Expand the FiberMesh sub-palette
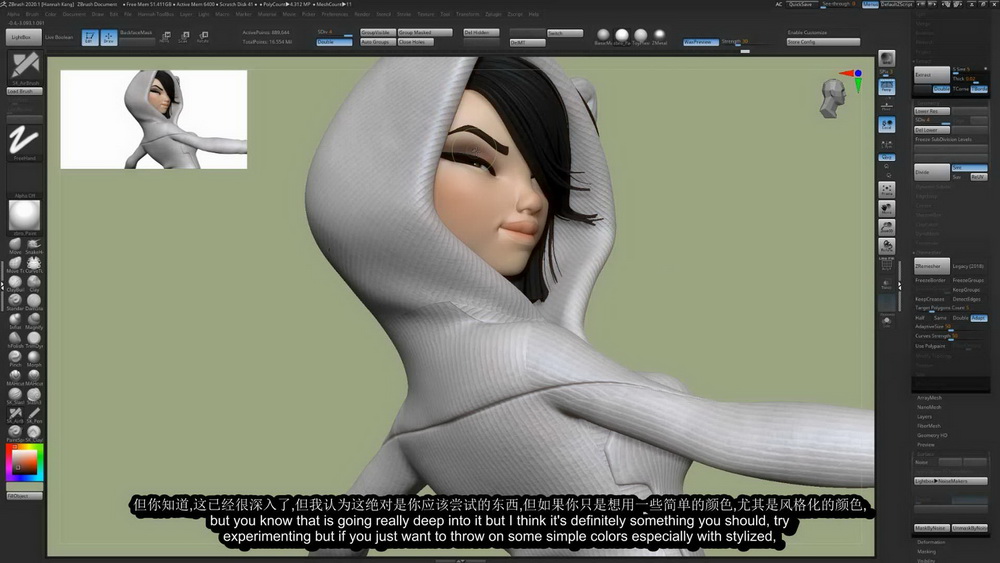 [929, 426]
